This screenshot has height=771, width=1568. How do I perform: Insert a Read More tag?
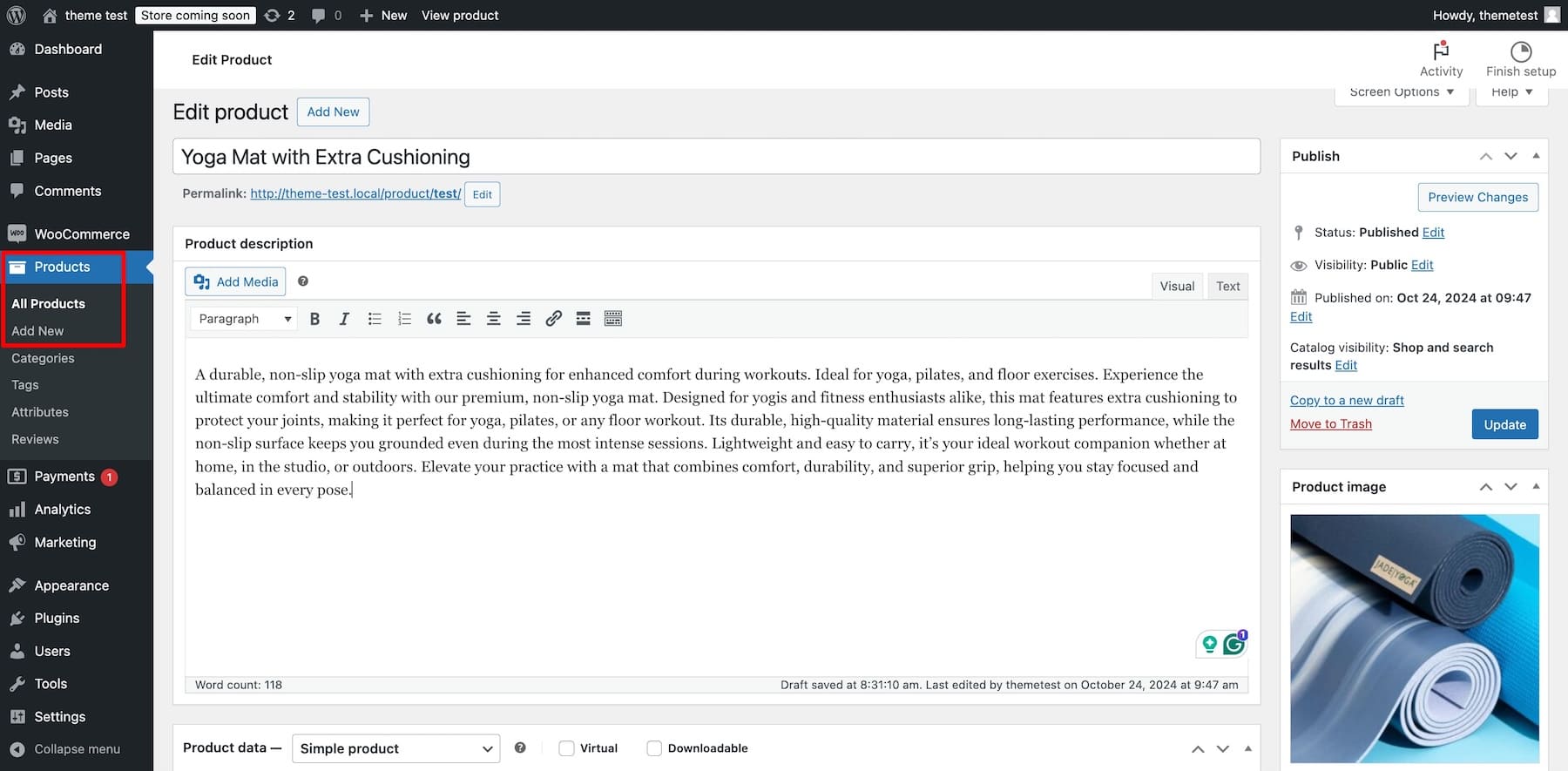(x=583, y=319)
